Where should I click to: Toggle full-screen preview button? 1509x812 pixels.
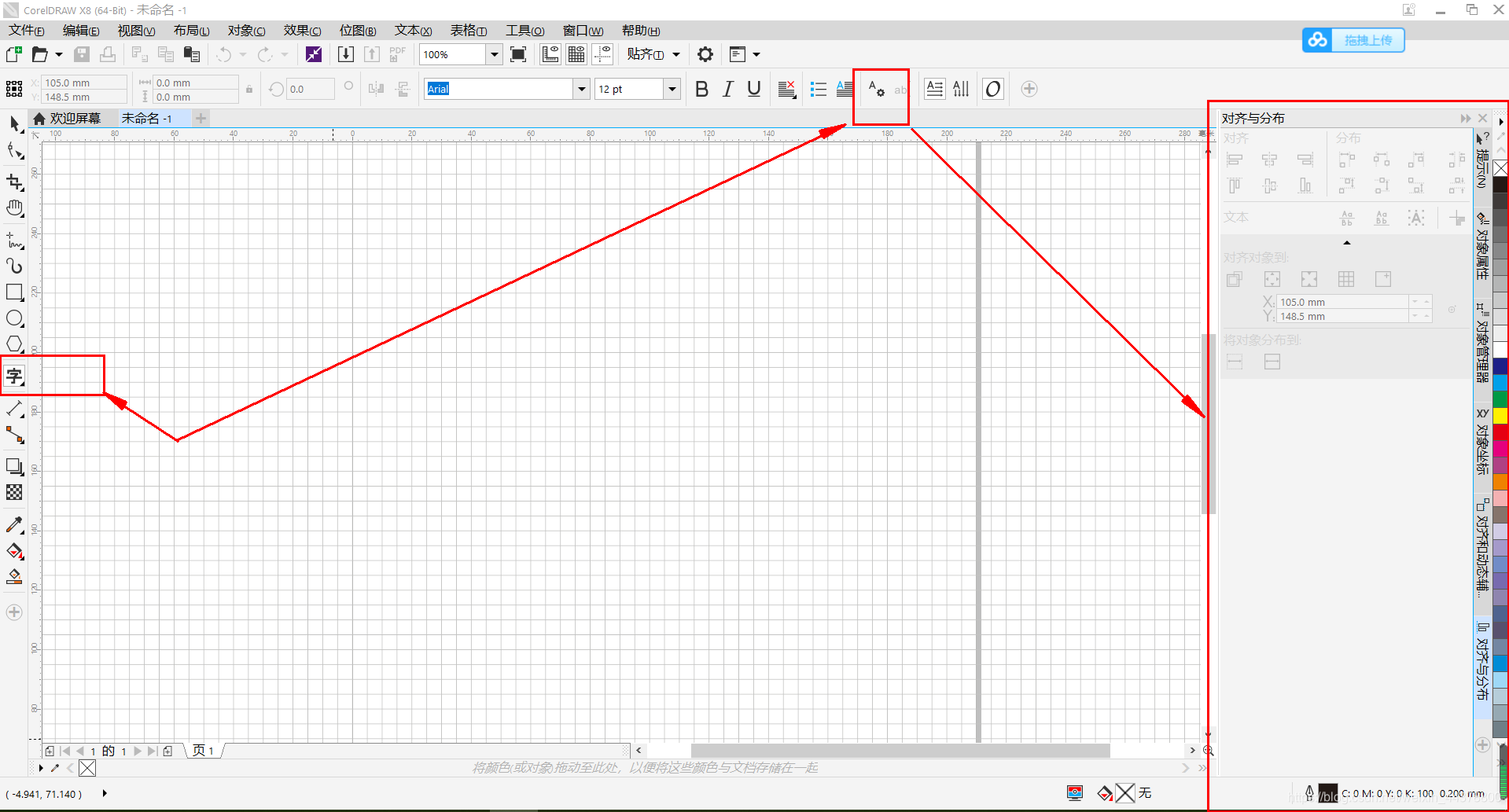[518, 54]
